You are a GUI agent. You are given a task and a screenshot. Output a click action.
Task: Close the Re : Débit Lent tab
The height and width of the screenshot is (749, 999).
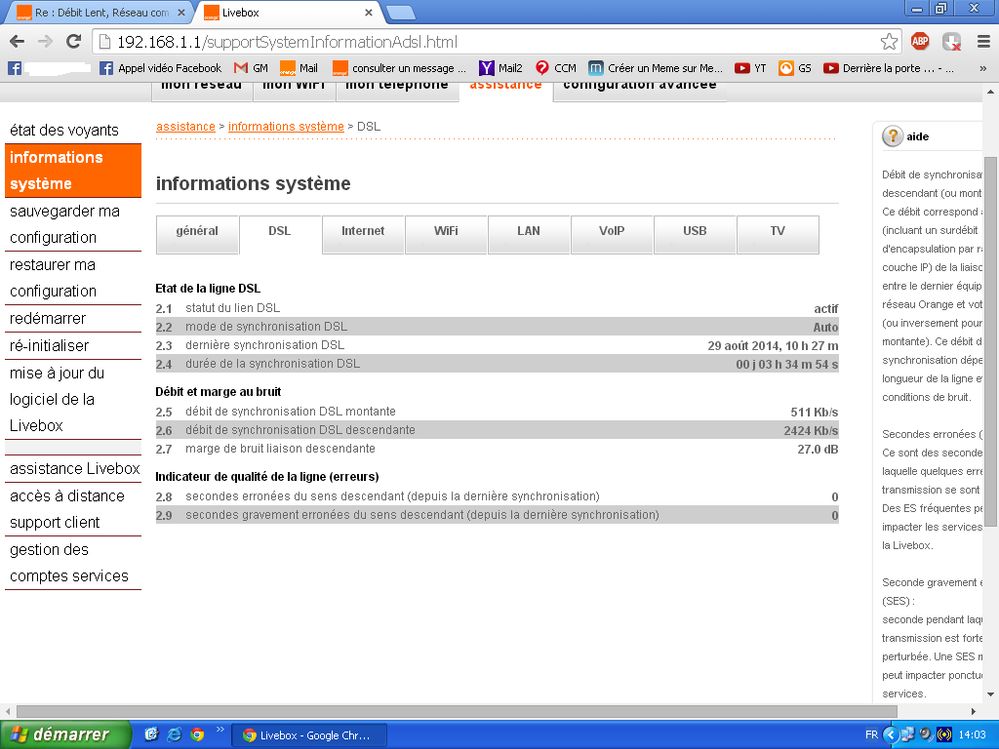tap(181, 12)
